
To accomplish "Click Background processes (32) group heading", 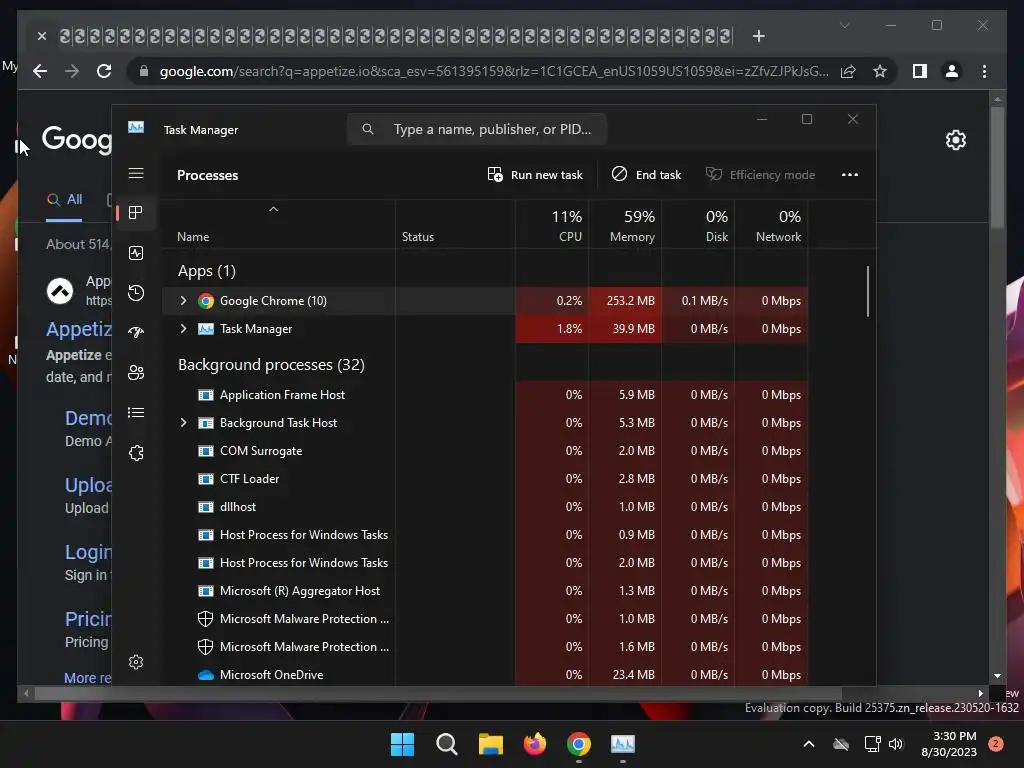I will coord(271,364).
